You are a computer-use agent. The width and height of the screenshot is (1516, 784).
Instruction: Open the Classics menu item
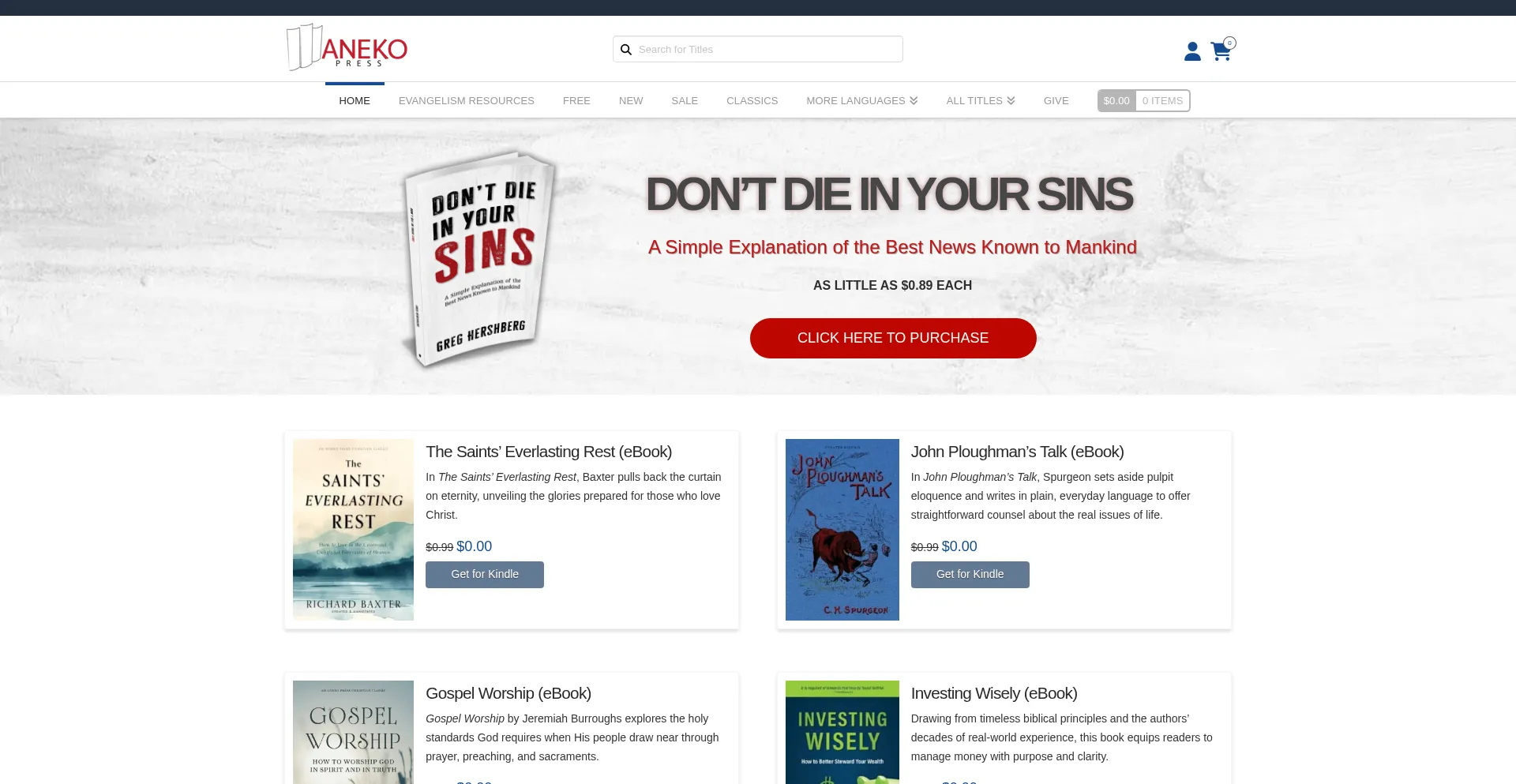[752, 101]
